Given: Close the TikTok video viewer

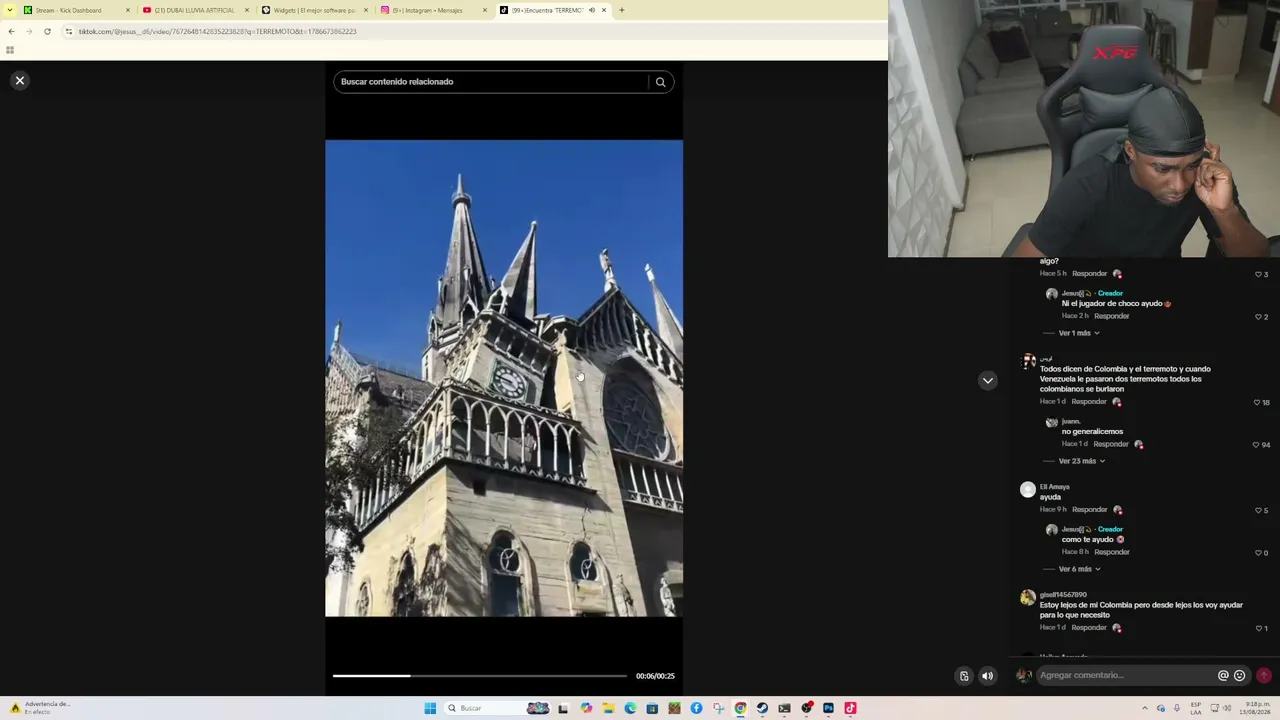Looking at the screenshot, I should (19, 80).
